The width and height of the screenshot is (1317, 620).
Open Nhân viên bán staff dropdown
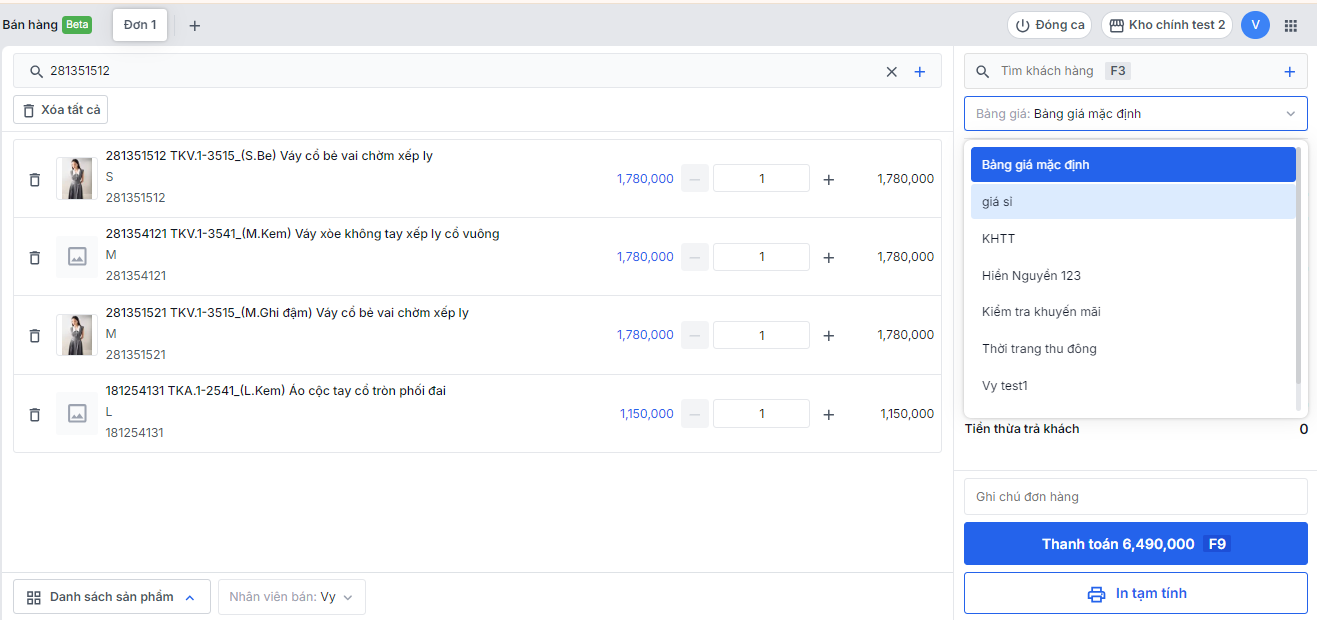(291, 597)
